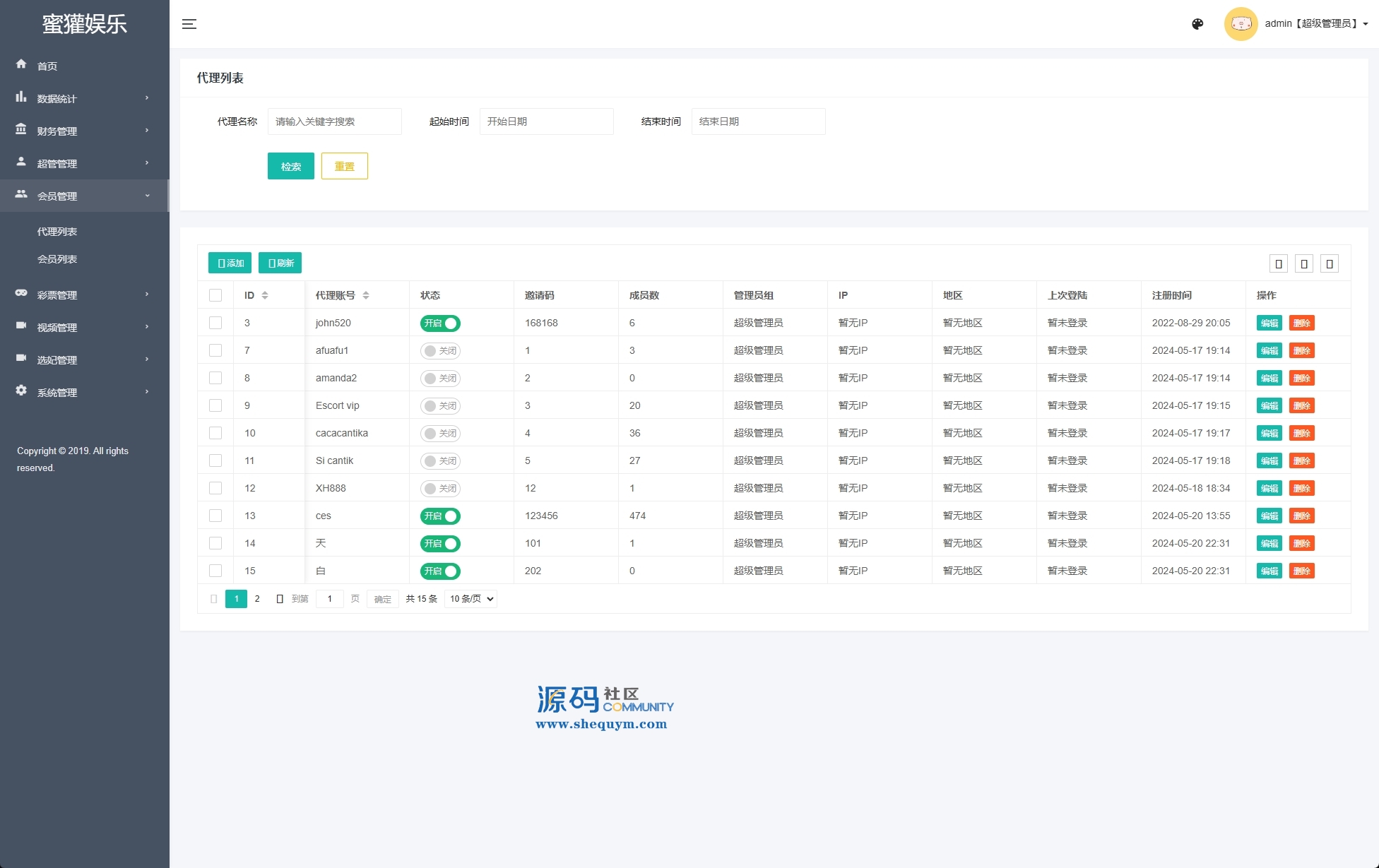Select 代理列表 in the sidebar
The width and height of the screenshot is (1379, 868).
pyautogui.click(x=57, y=232)
